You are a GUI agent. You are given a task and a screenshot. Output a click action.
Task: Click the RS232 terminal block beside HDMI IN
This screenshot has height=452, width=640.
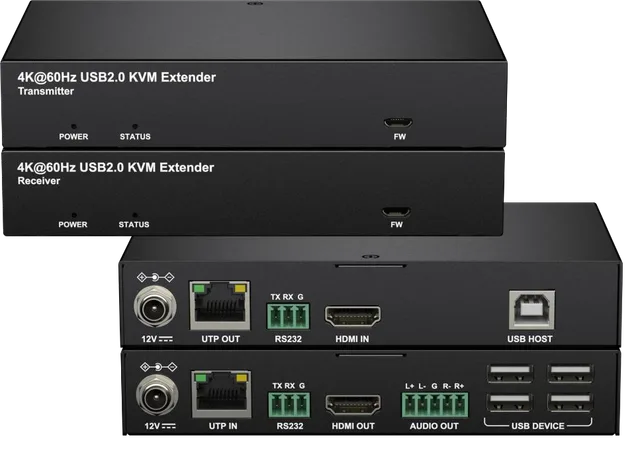point(289,316)
